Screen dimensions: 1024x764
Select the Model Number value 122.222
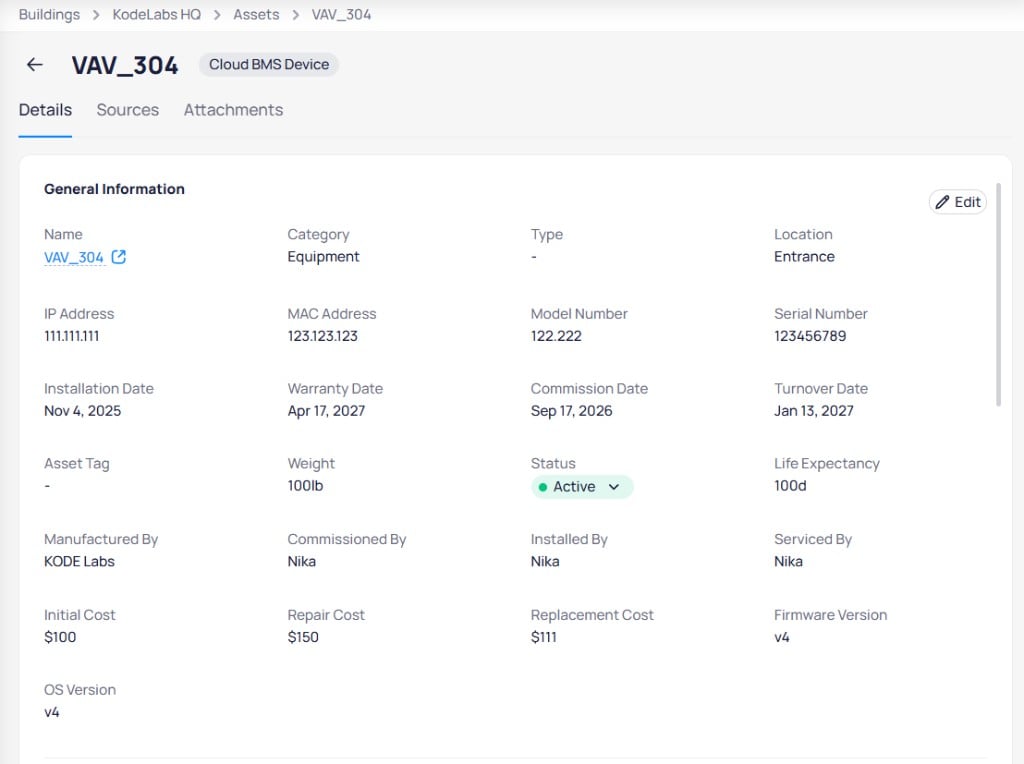coord(556,336)
